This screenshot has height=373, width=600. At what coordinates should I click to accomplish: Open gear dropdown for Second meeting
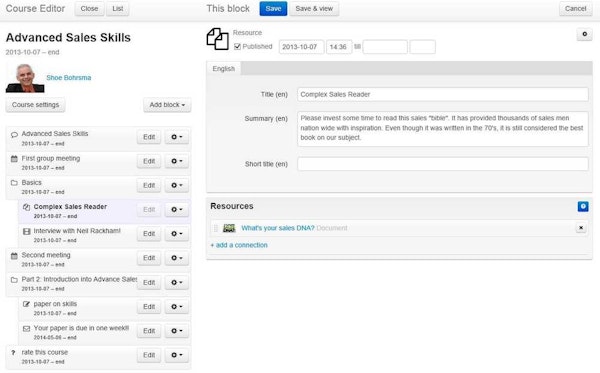[x=176, y=258]
